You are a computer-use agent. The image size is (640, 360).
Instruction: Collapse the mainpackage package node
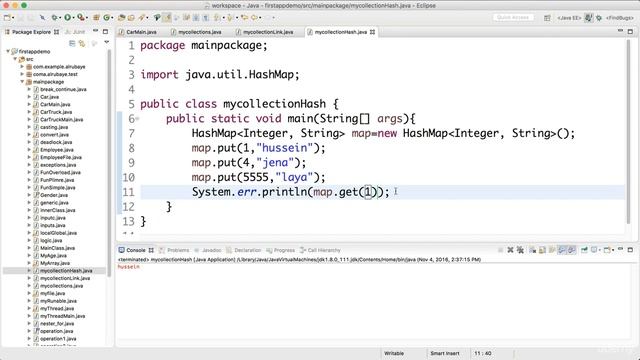pyautogui.click(x=22, y=82)
